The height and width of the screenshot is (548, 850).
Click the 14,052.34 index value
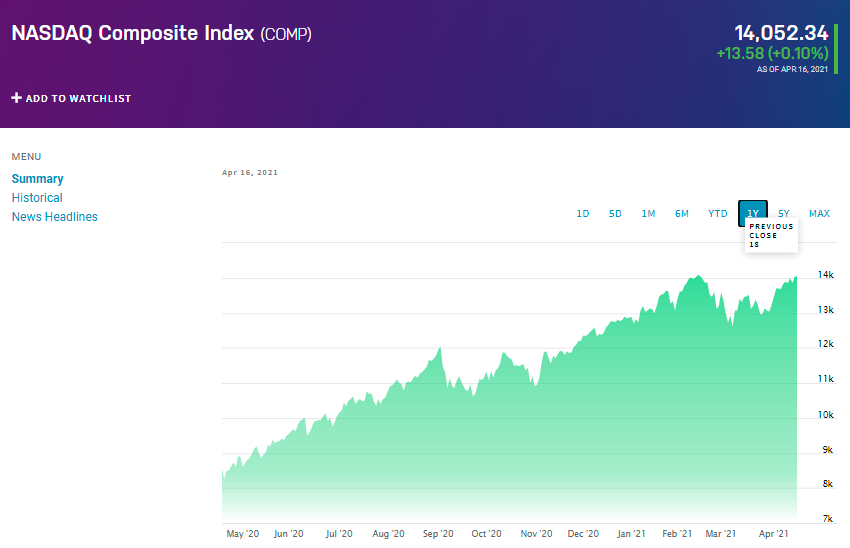[x=781, y=33]
